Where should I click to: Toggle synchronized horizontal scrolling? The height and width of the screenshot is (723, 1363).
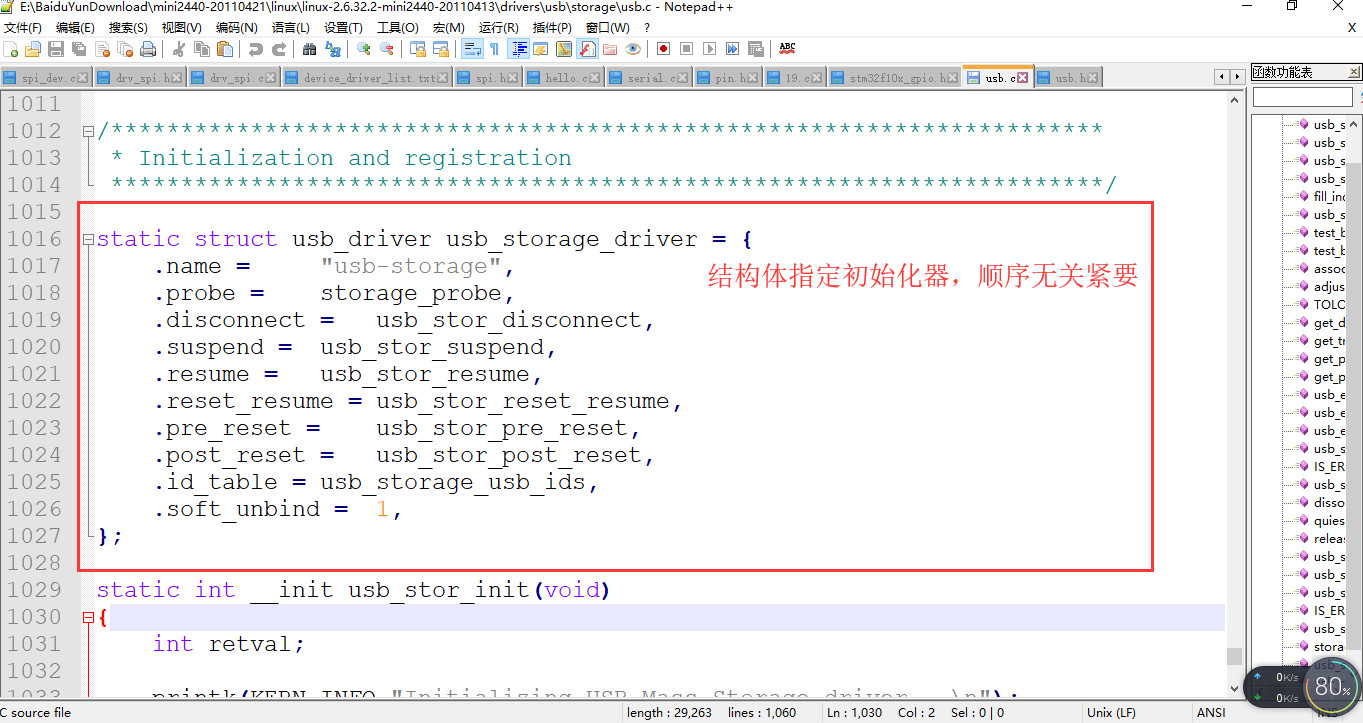point(440,48)
